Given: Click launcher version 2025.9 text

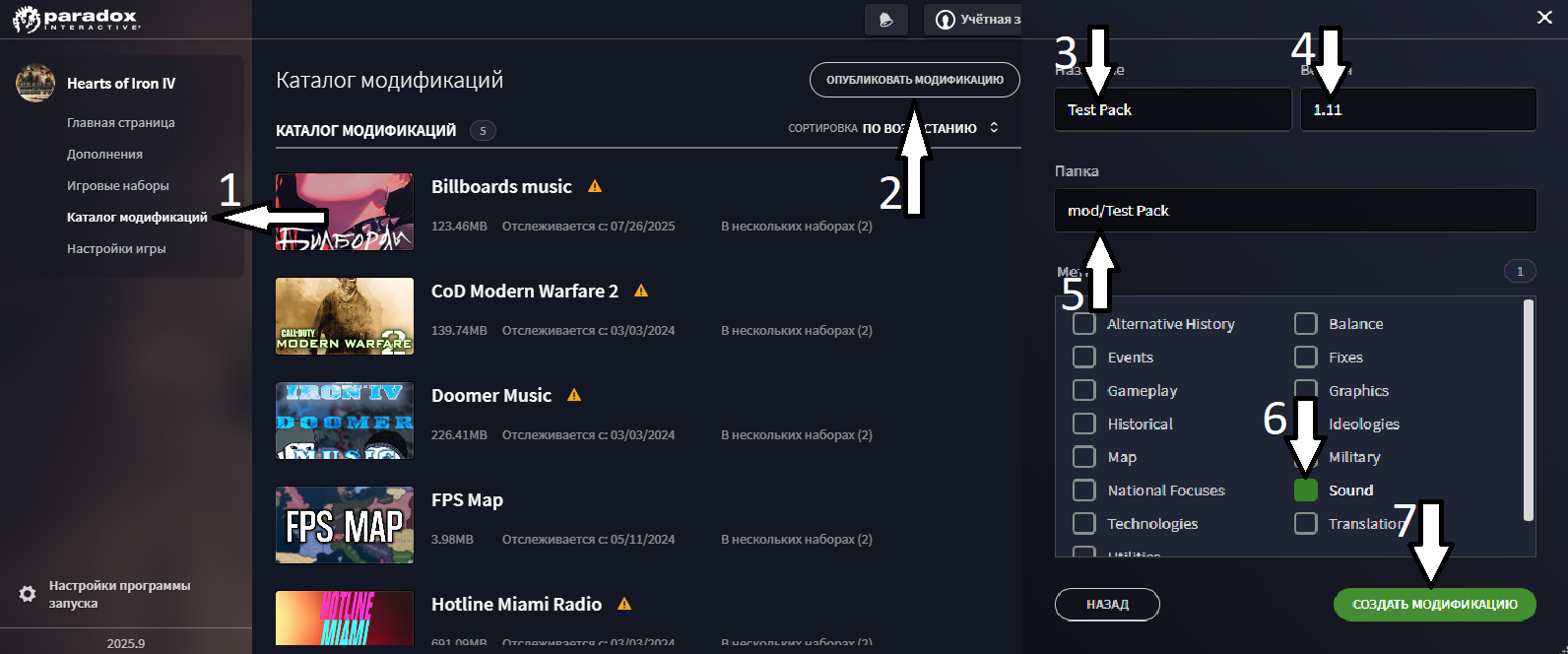Looking at the screenshot, I should tap(126, 643).
